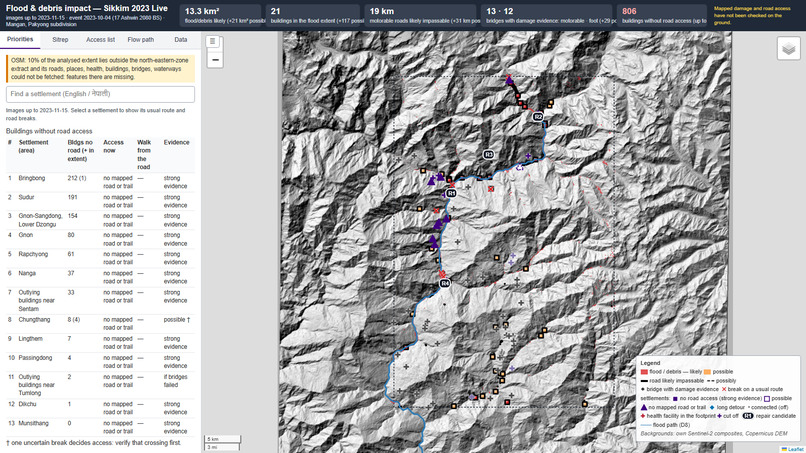The height and width of the screenshot is (453, 806).
Task: Select the Dikchu settlement row
Action: [100, 408]
